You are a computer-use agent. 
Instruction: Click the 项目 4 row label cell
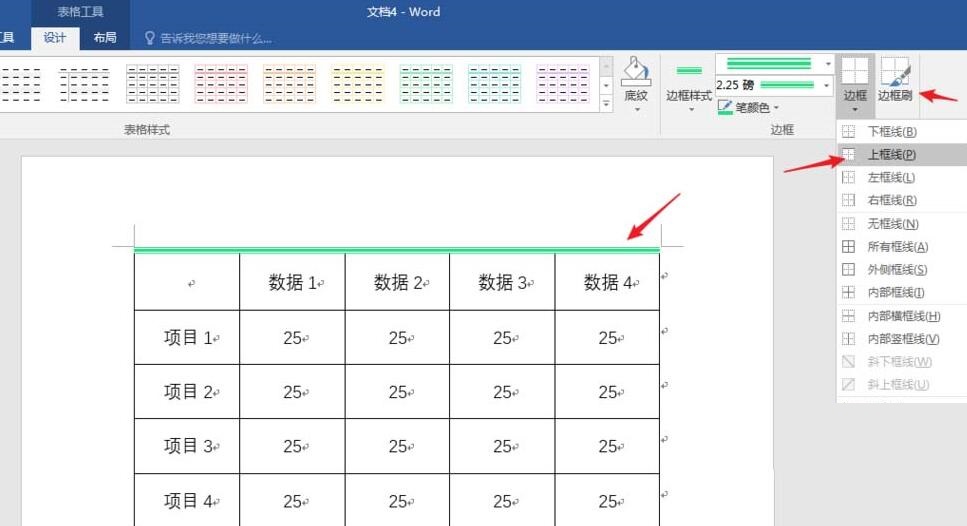pos(187,501)
